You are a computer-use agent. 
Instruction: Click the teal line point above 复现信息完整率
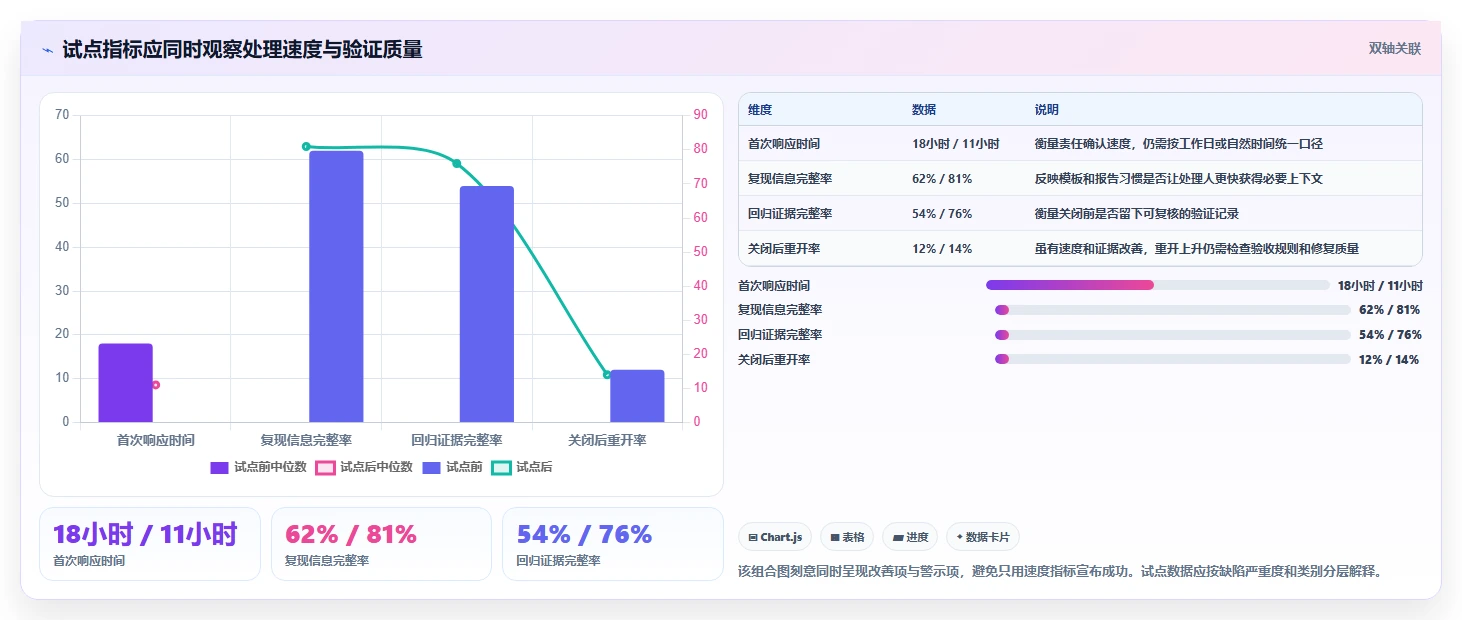point(306,147)
